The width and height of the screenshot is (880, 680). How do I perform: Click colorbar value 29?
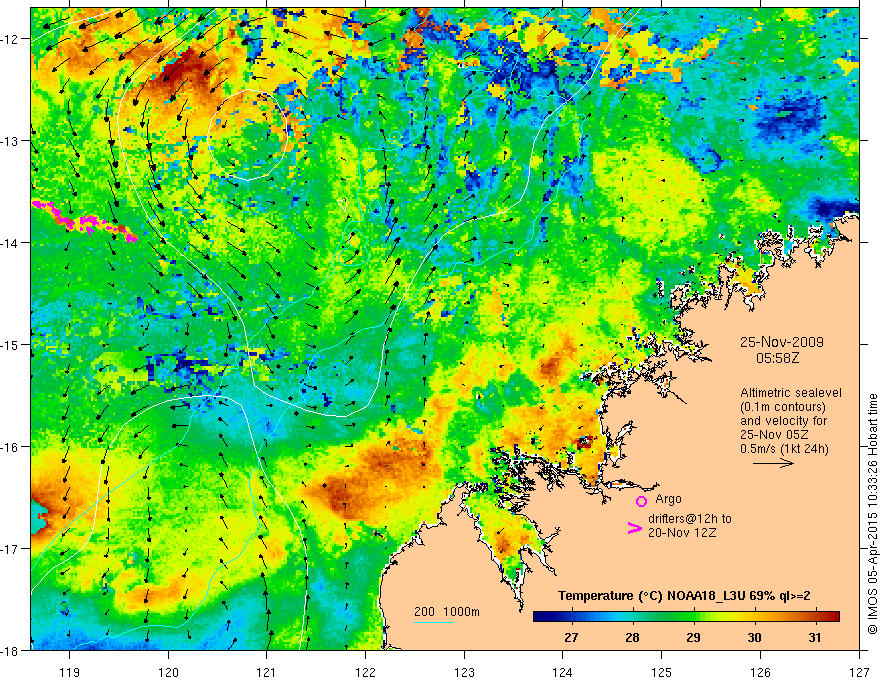693,637
